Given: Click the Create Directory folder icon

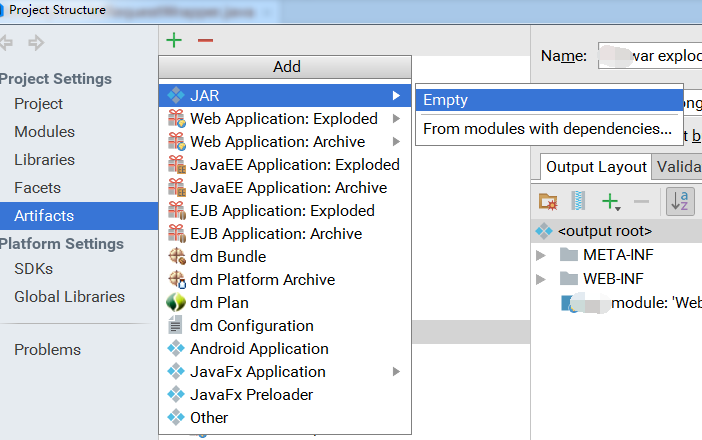Looking at the screenshot, I should point(548,201).
